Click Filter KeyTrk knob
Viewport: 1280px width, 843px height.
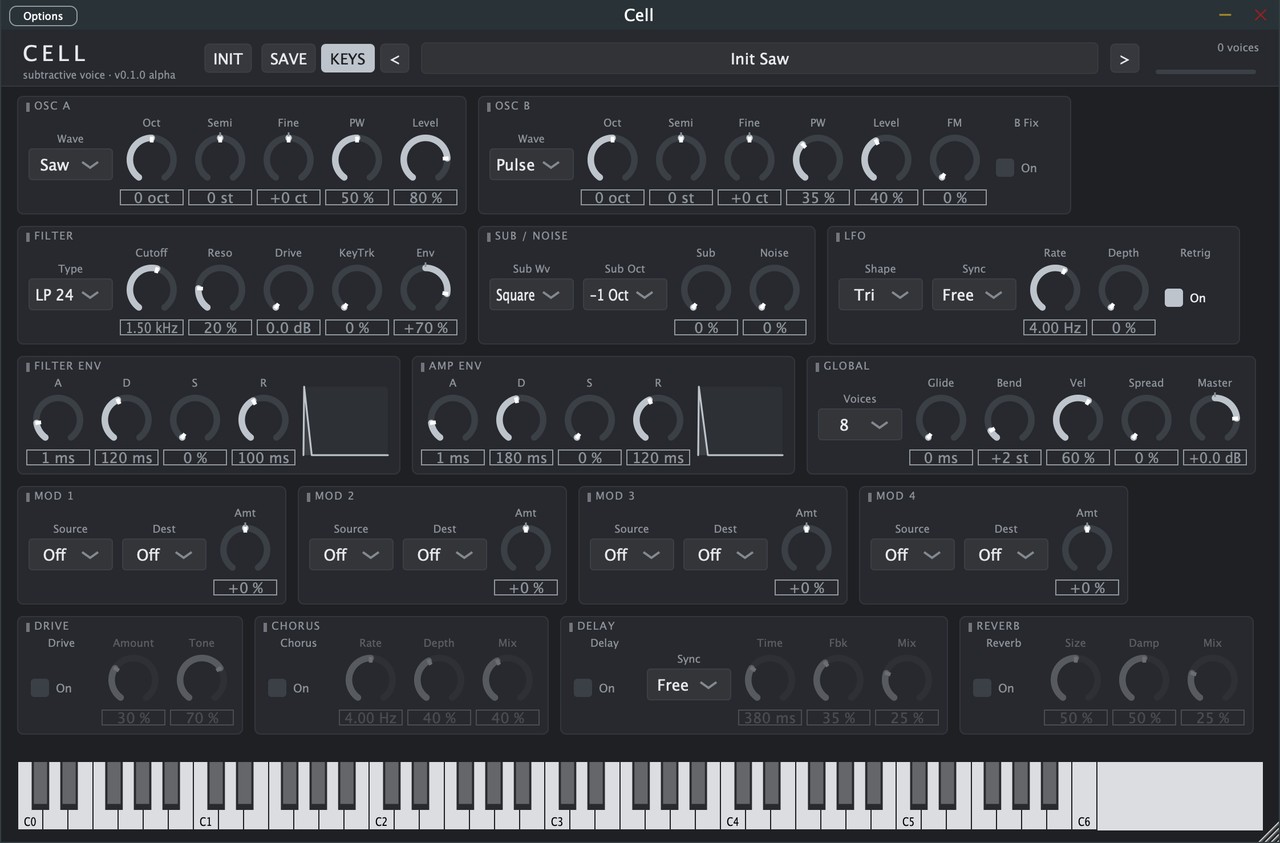357,290
